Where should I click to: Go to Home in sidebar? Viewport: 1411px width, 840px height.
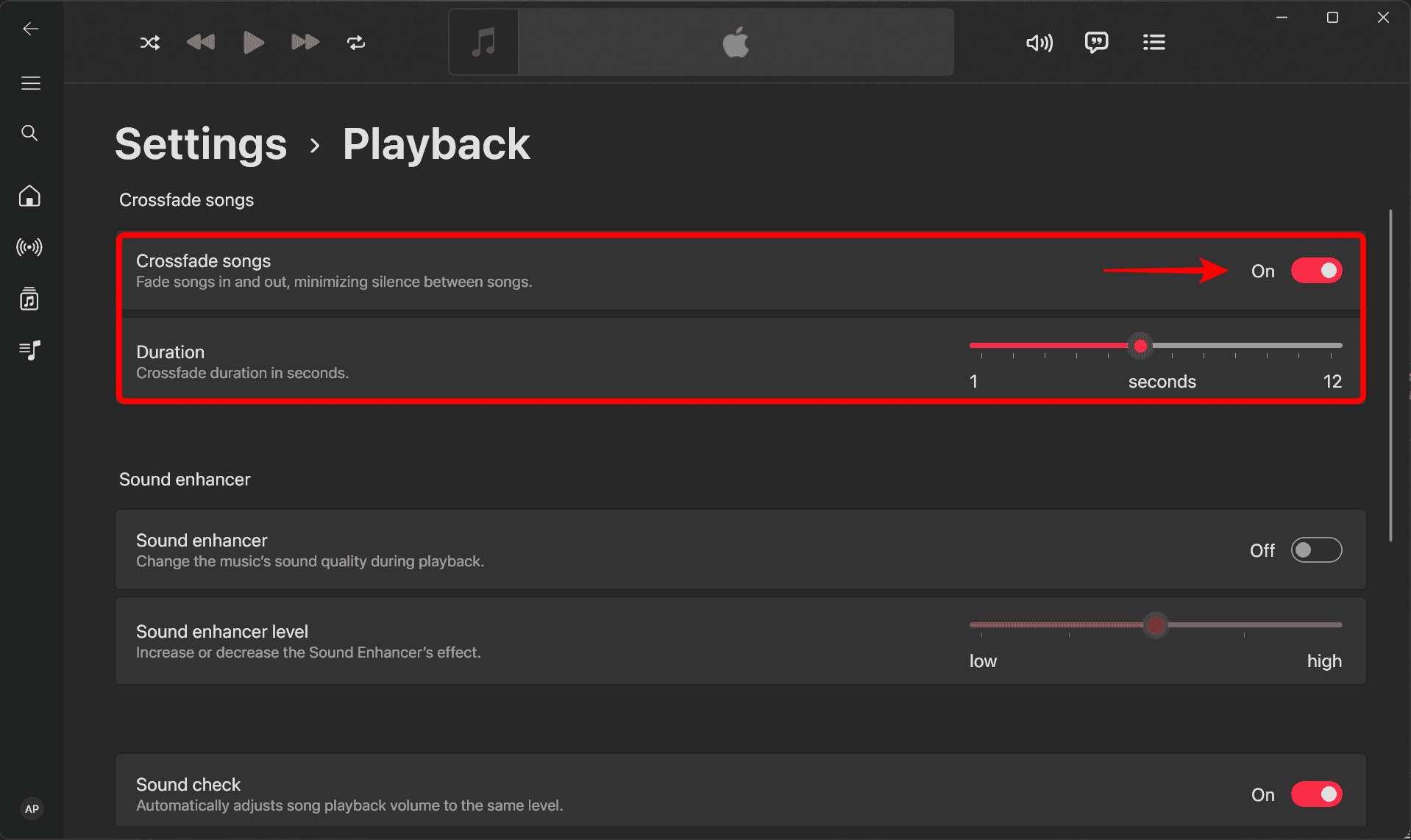pos(30,196)
